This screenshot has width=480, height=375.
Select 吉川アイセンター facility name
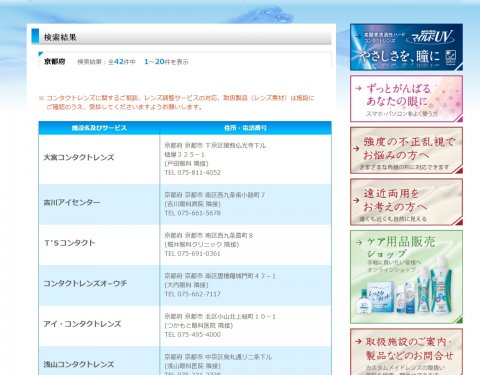tap(72, 202)
